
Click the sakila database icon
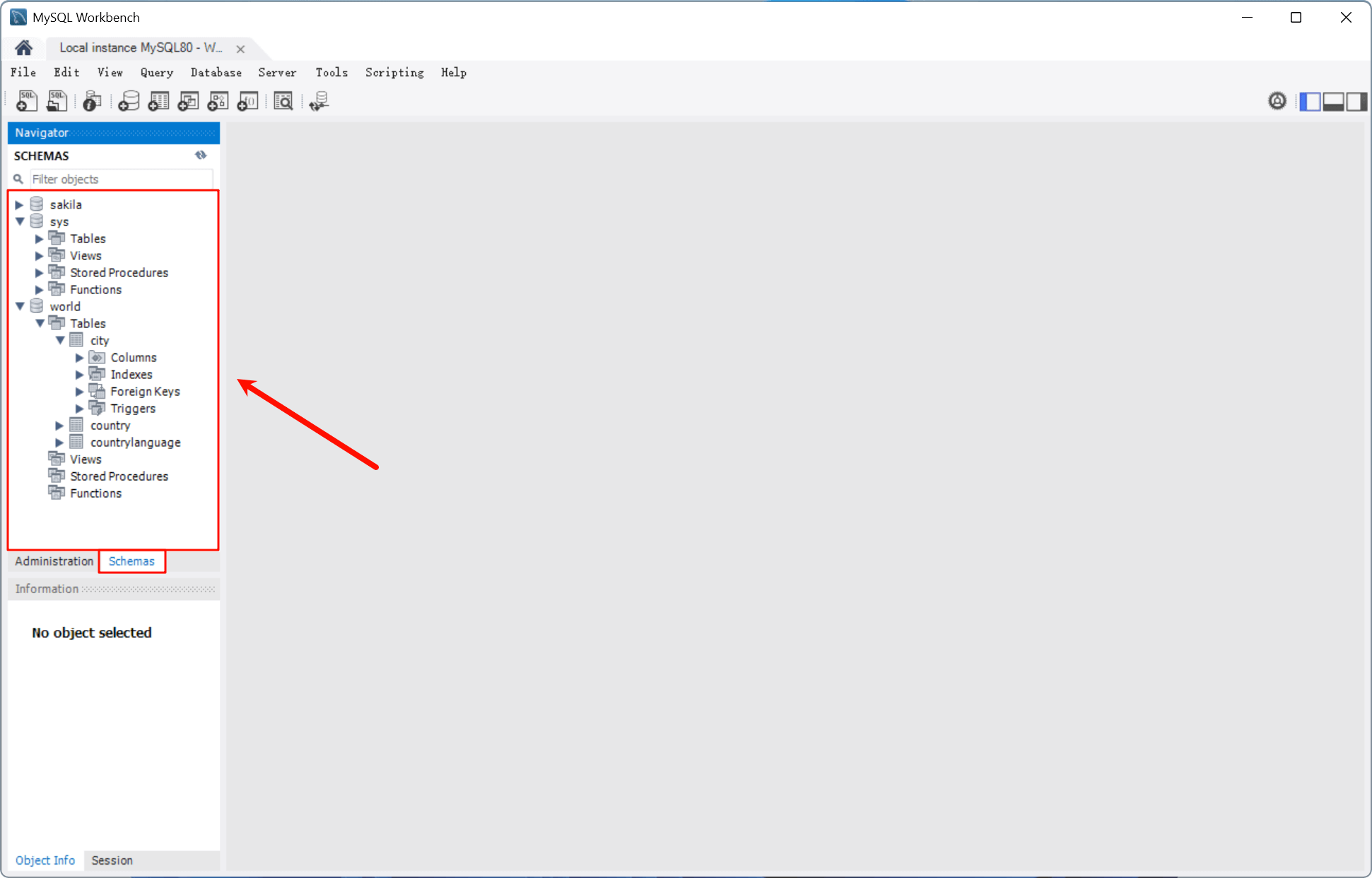(x=37, y=204)
